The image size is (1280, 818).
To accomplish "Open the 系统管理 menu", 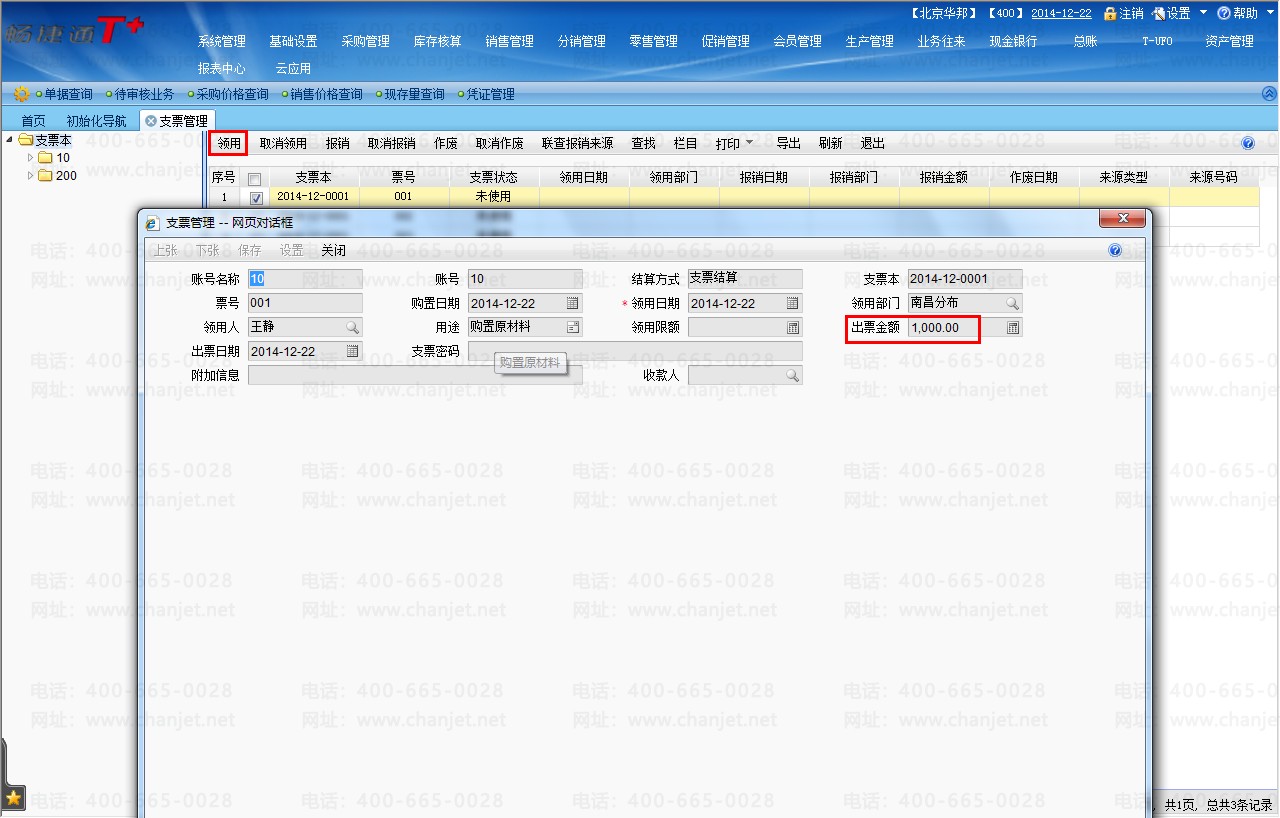I will tap(222, 42).
